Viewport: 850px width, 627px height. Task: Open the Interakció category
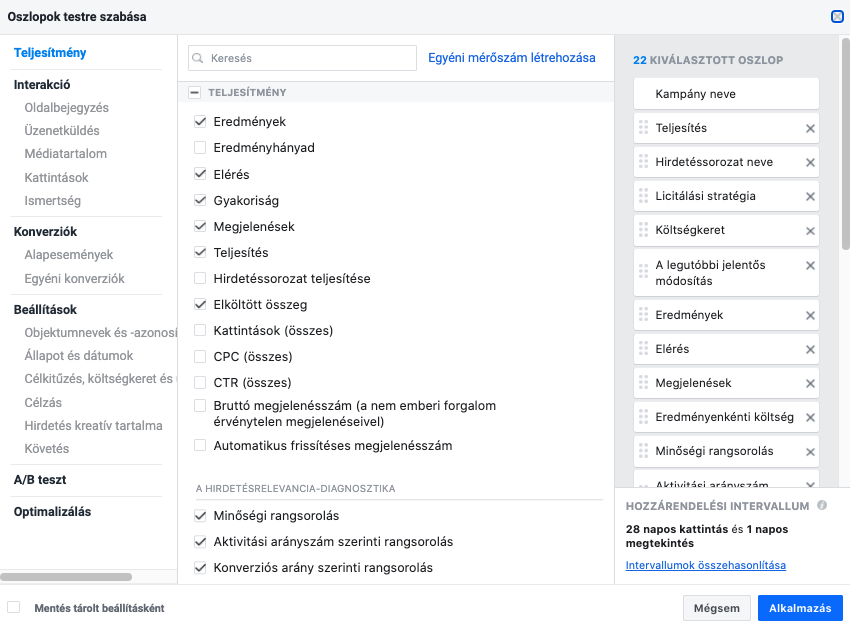tap(42, 85)
